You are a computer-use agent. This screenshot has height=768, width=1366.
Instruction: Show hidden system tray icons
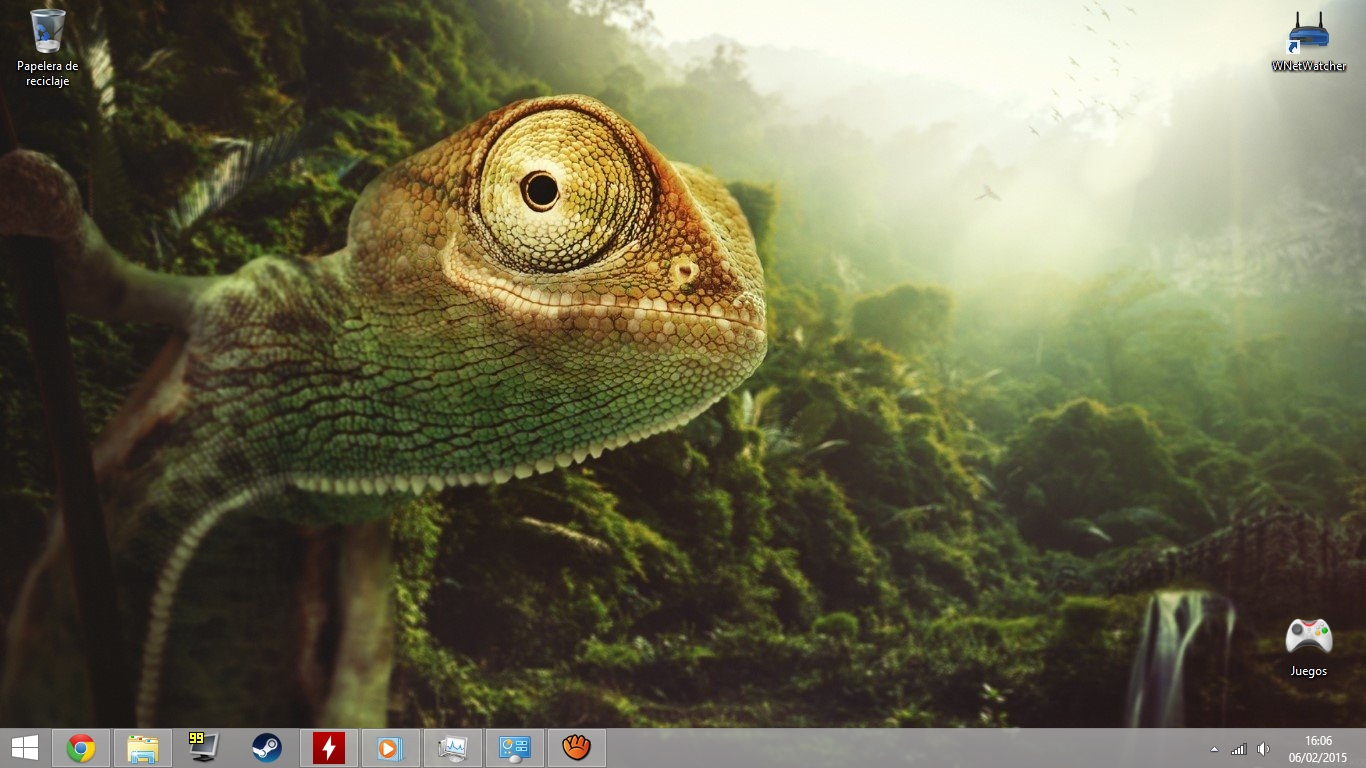pyautogui.click(x=1214, y=749)
